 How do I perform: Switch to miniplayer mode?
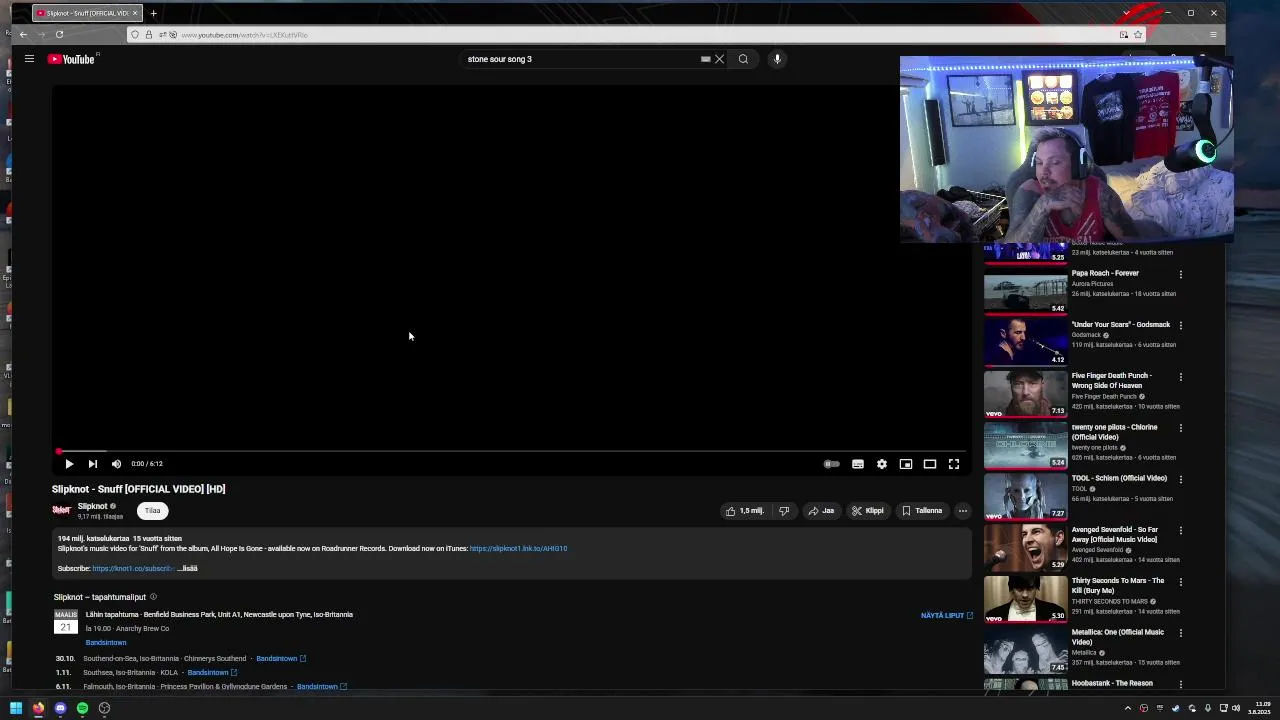tap(906, 464)
